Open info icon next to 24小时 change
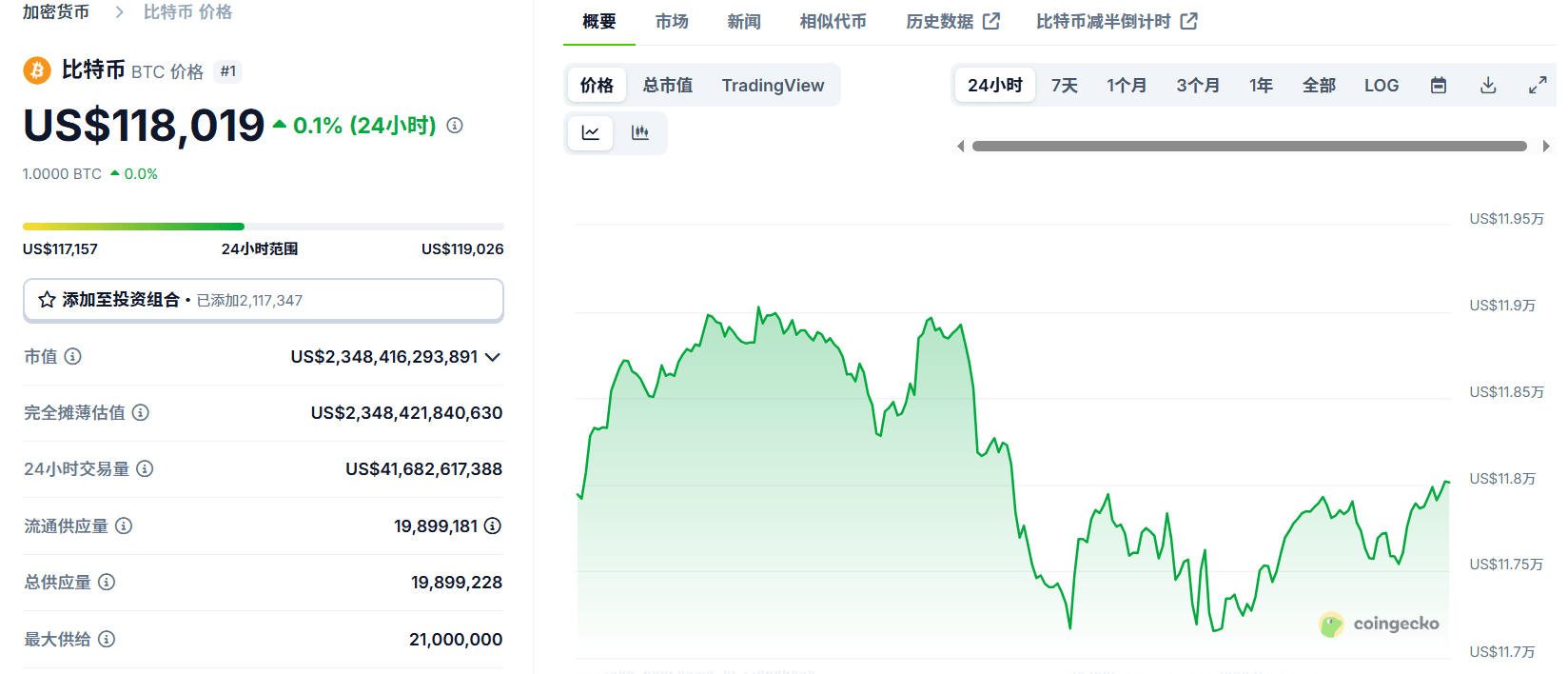Screen dimensions: 1568x674 455,126
